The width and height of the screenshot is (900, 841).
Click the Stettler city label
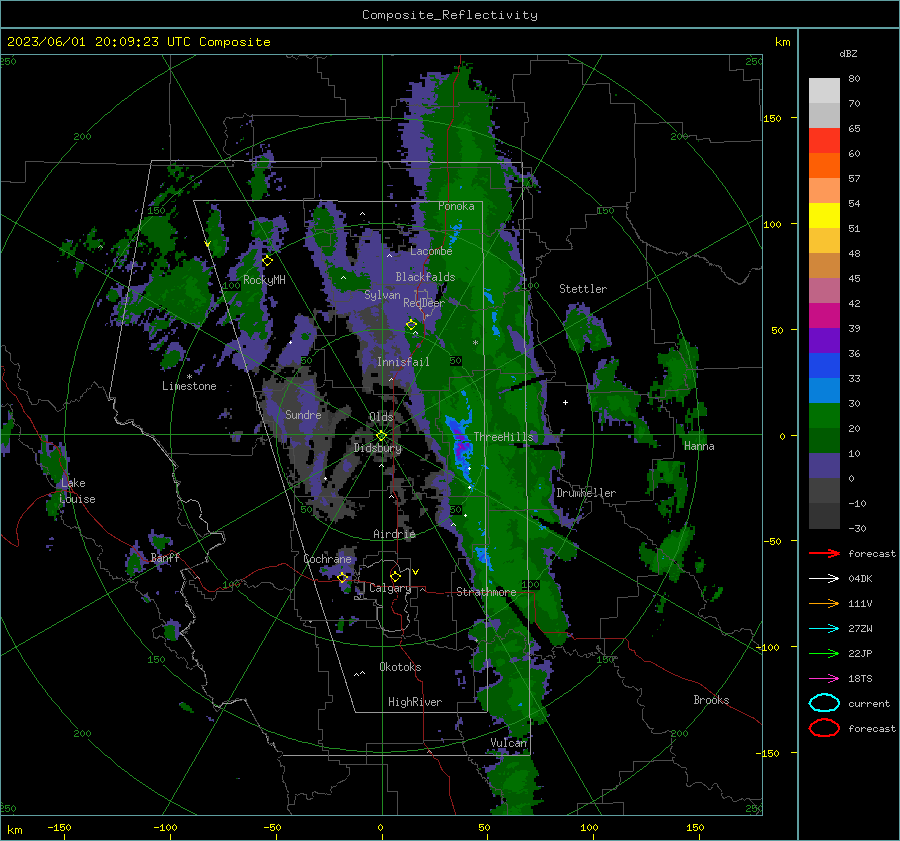tap(583, 289)
